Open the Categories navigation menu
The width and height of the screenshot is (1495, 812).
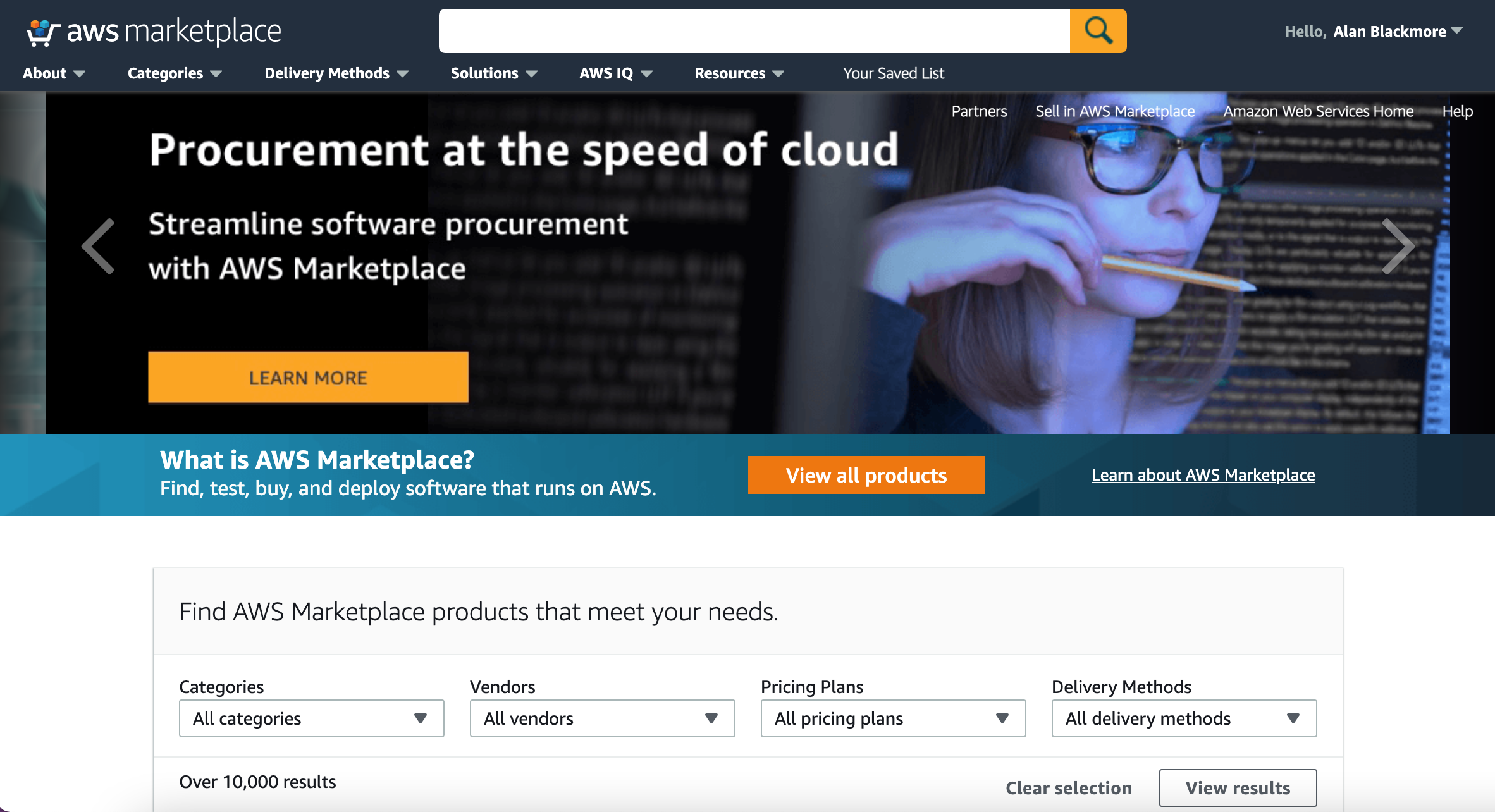click(x=175, y=73)
